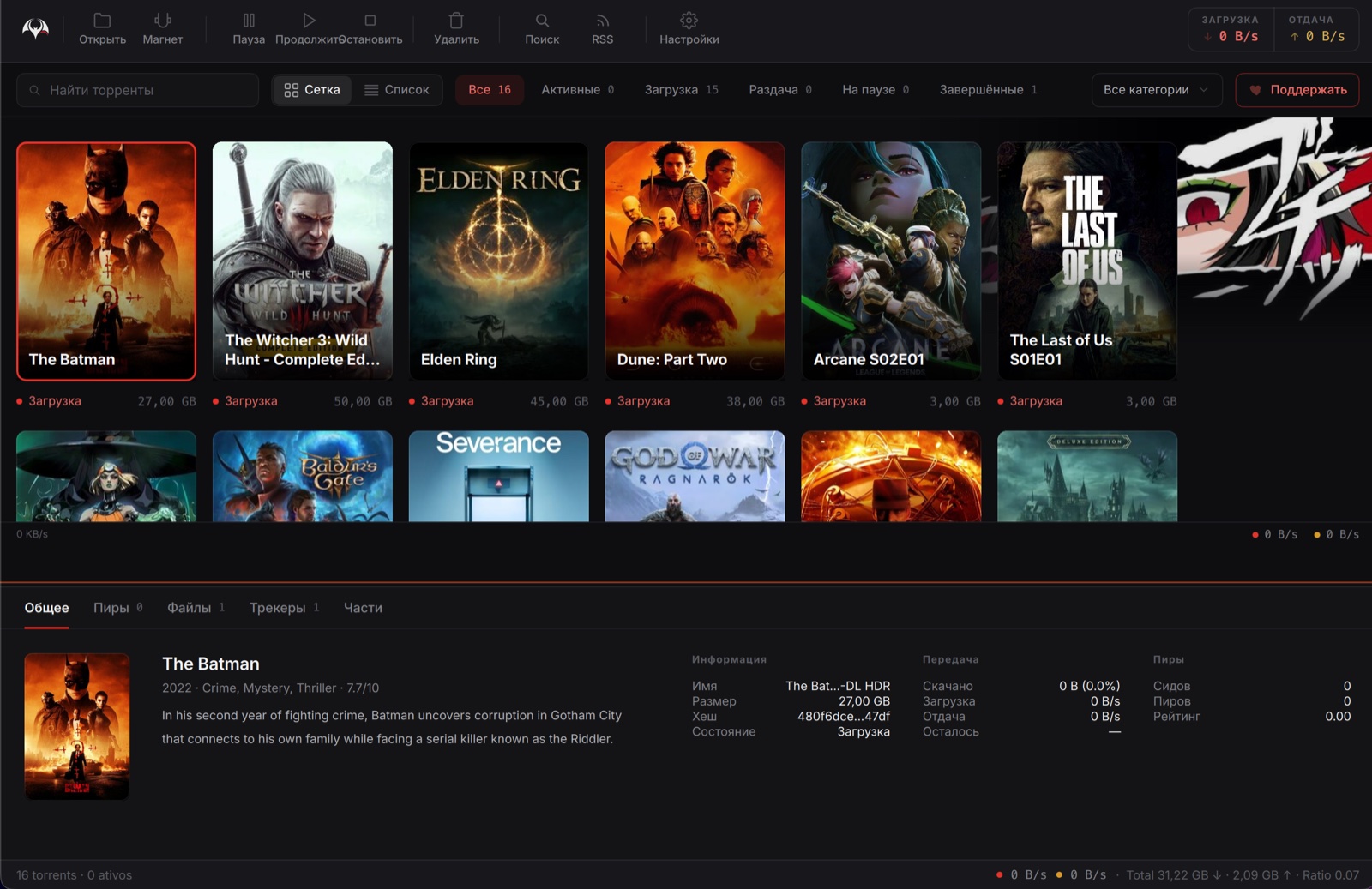The image size is (1372, 889).
Task: Click the app logo in the toolbar
Action: [35, 28]
